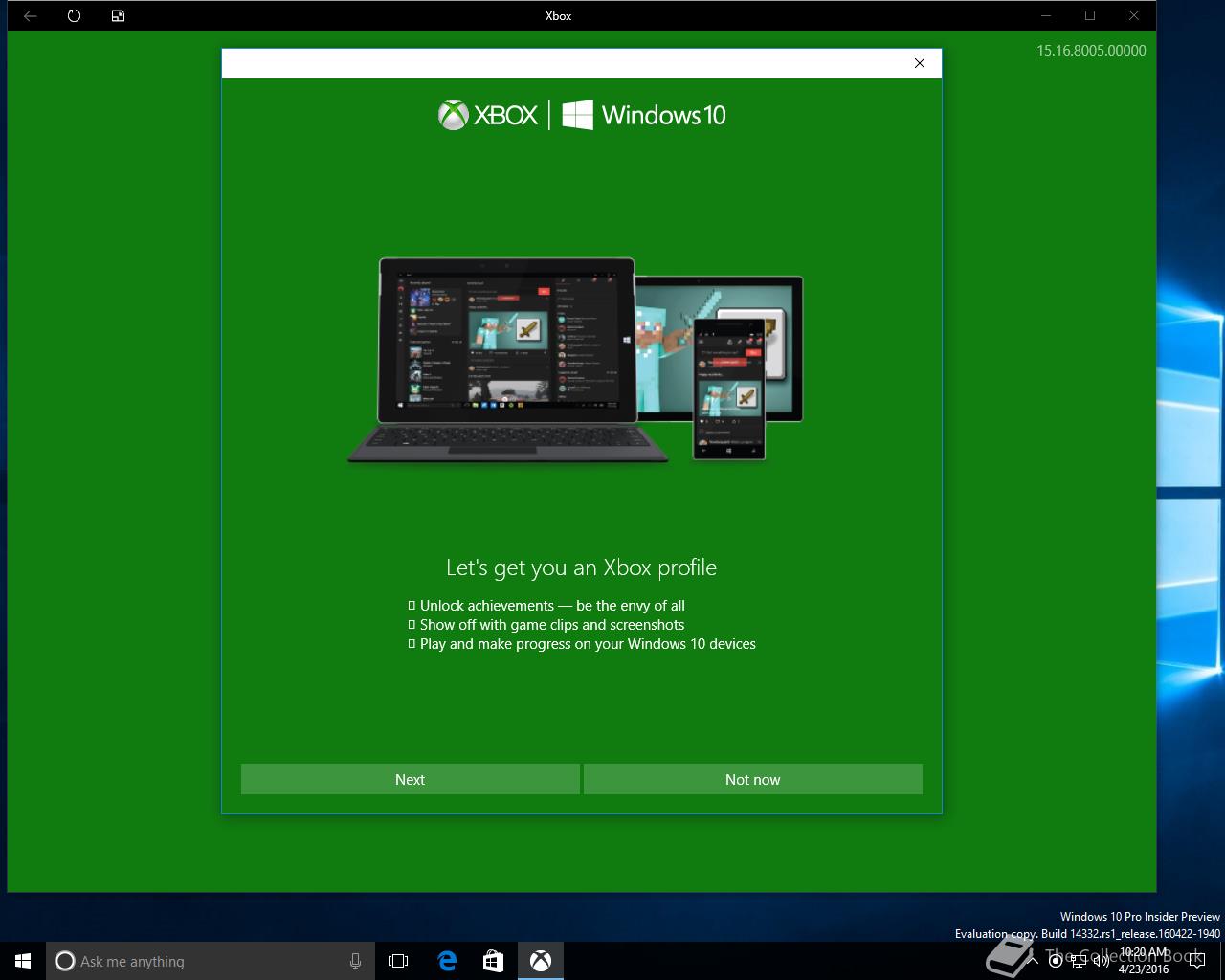The height and width of the screenshot is (980, 1225).
Task: Open the Windows Start menu
Action: pyautogui.click(x=23, y=961)
